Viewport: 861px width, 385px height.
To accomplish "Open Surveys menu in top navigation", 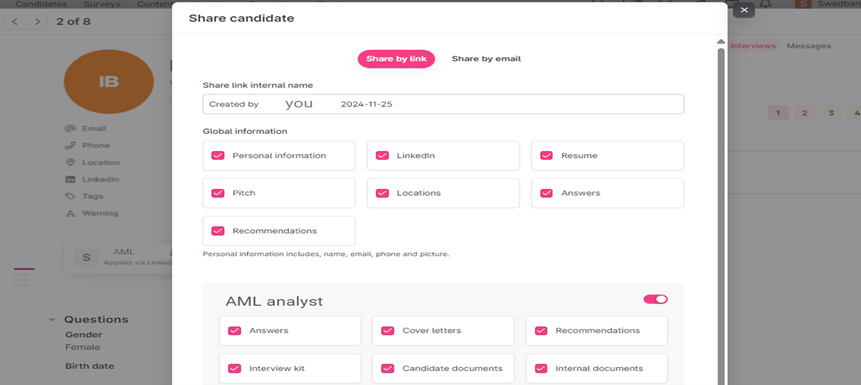I will coord(102,4).
